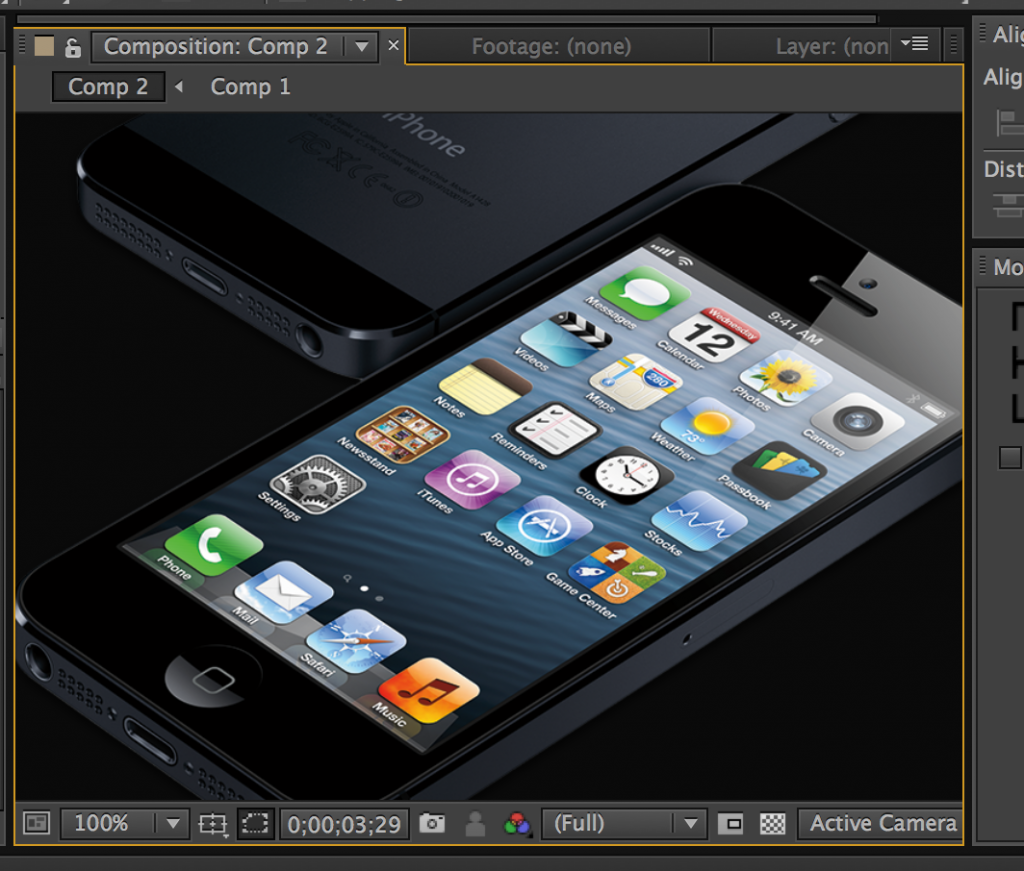This screenshot has width=1024, height=871.
Task: Navigate to Comp 1 in breadcrumb
Action: [250, 87]
